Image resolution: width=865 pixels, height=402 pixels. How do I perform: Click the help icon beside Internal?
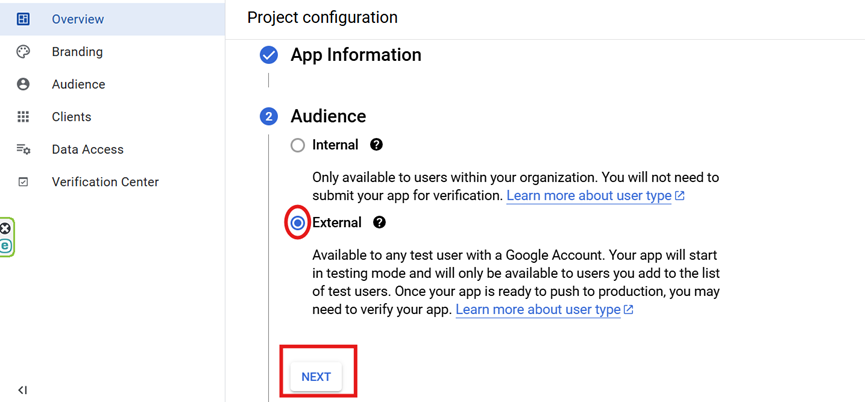coord(376,145)
